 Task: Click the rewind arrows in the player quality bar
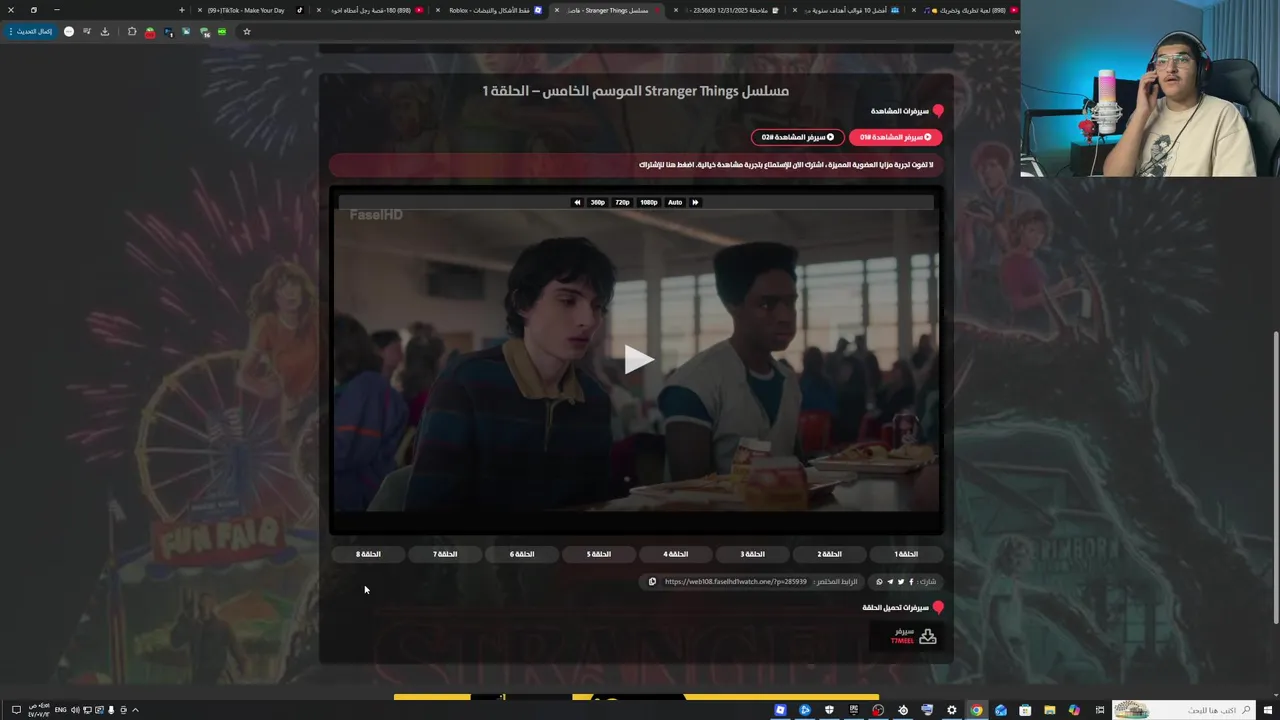click(577, 202)
